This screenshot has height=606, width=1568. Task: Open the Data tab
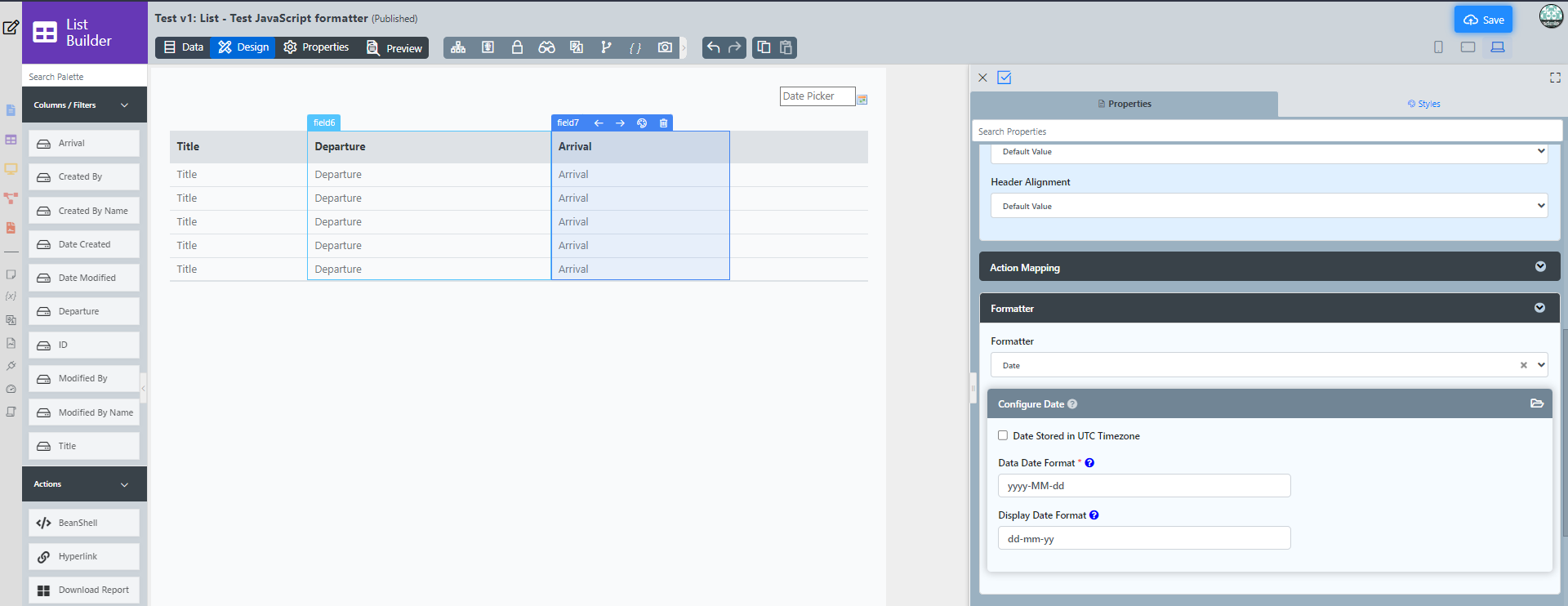pos(184,47)
